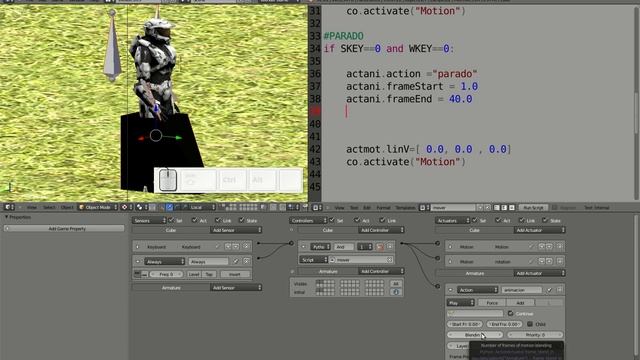Click Run Script button
Screen dimensions: 640x360
[533, 207]
